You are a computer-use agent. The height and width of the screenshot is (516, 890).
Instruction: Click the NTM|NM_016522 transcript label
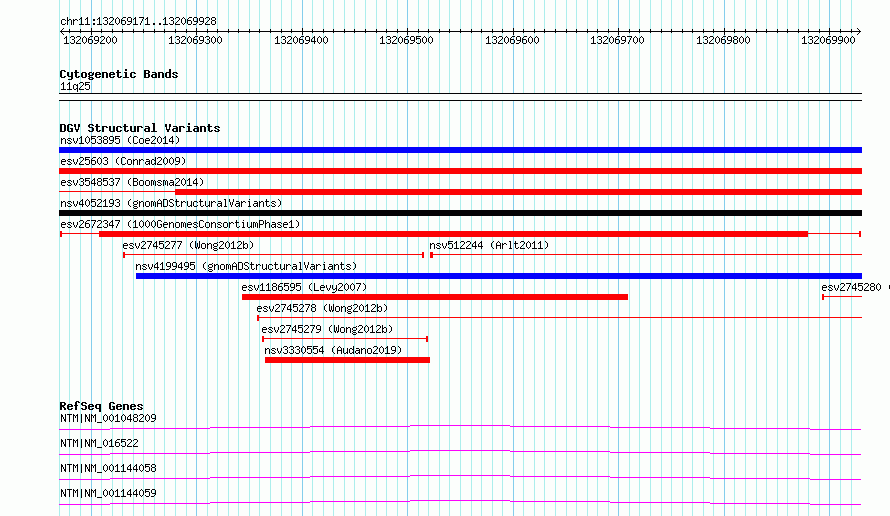click(99, 443)
